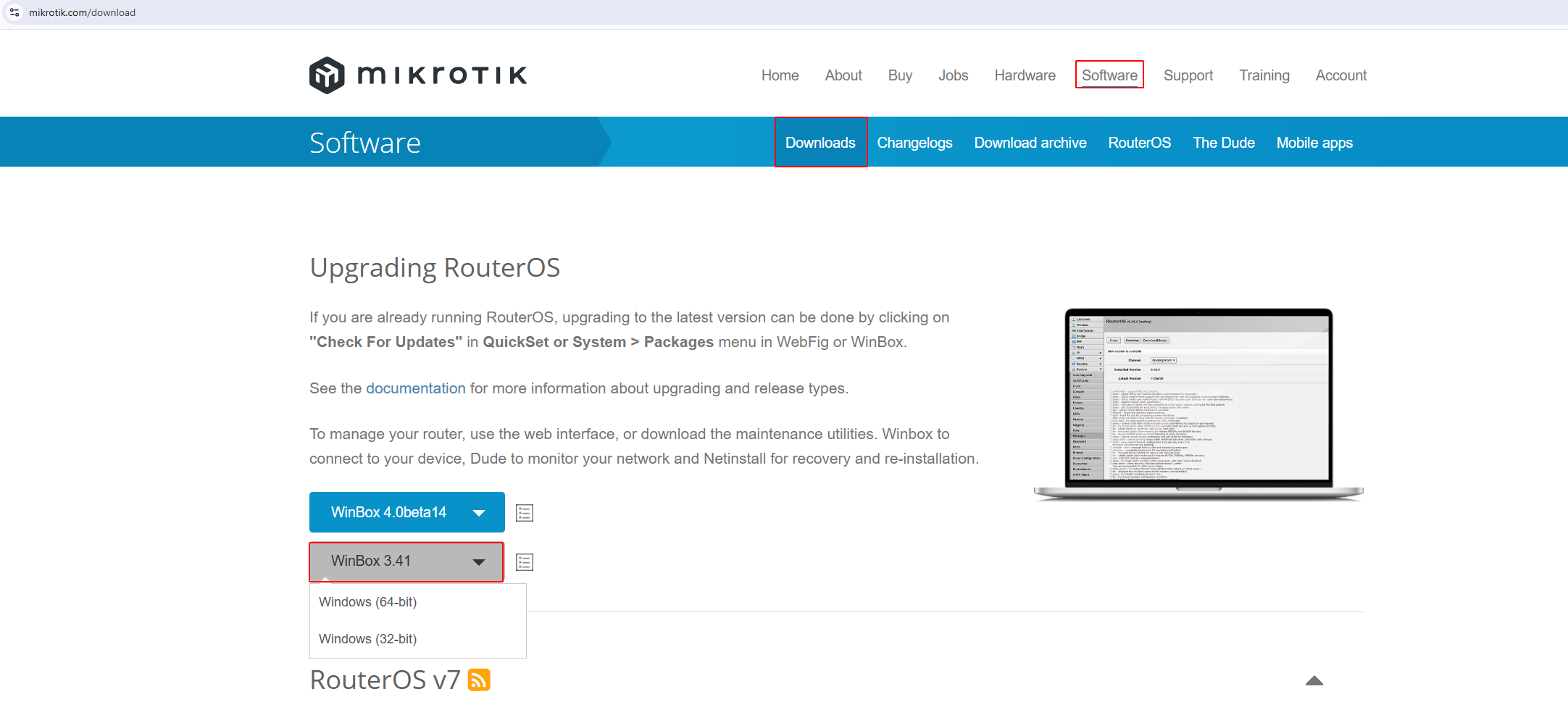Click the Software title in blue banner
This screenshot has width=1568, height=710.
pyautogui.click(x=365, y=143)
